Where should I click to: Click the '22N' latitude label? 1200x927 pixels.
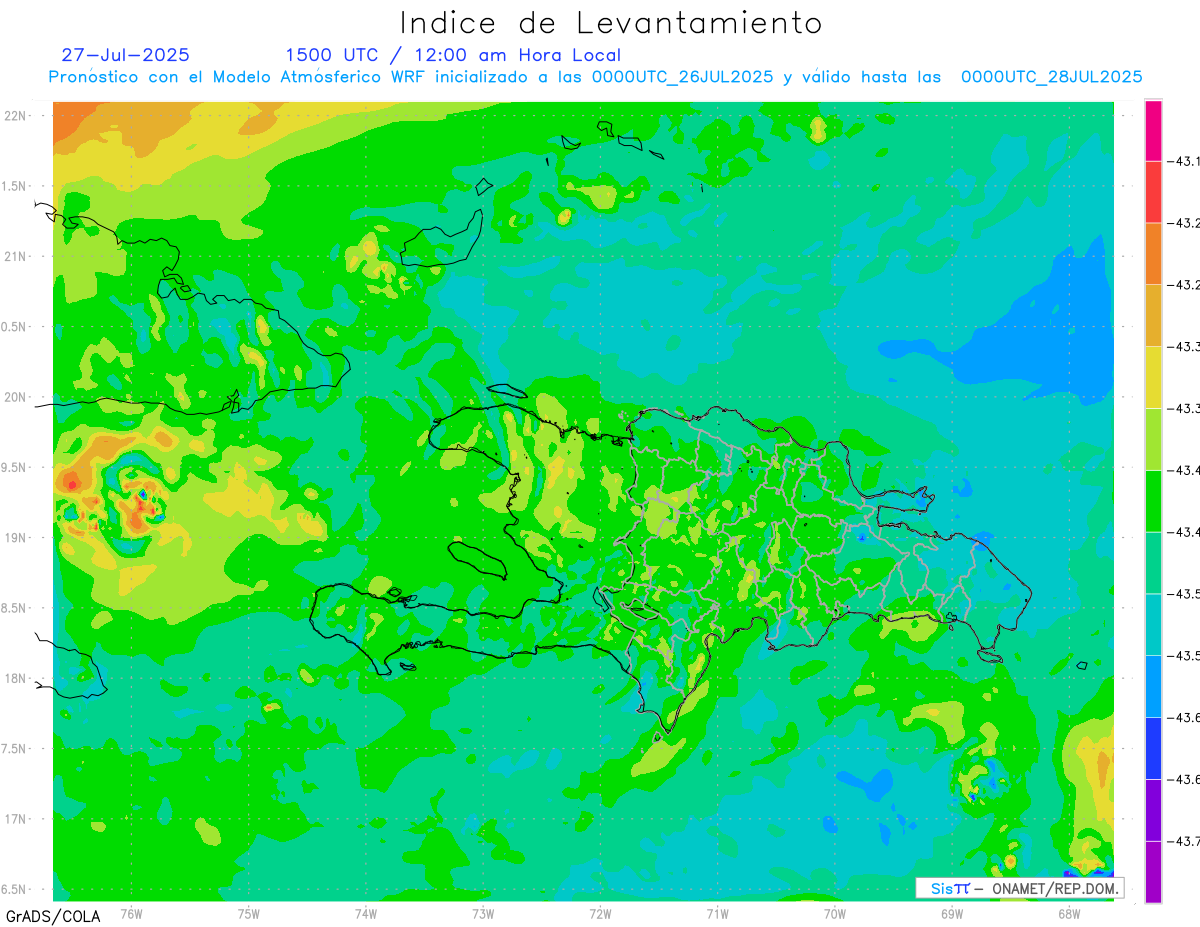tap(16, 116)
